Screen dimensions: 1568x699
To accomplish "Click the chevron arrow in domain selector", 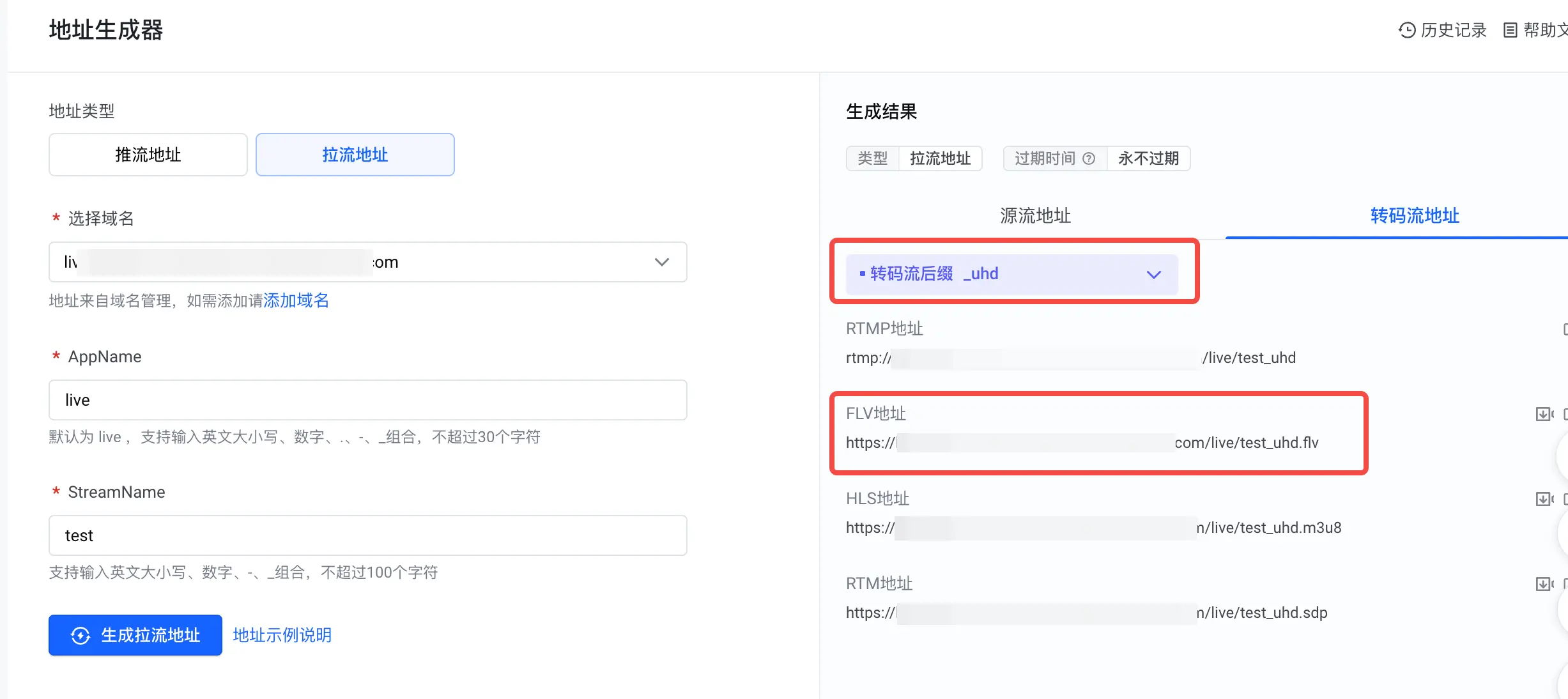I will [x=662, y=262].
